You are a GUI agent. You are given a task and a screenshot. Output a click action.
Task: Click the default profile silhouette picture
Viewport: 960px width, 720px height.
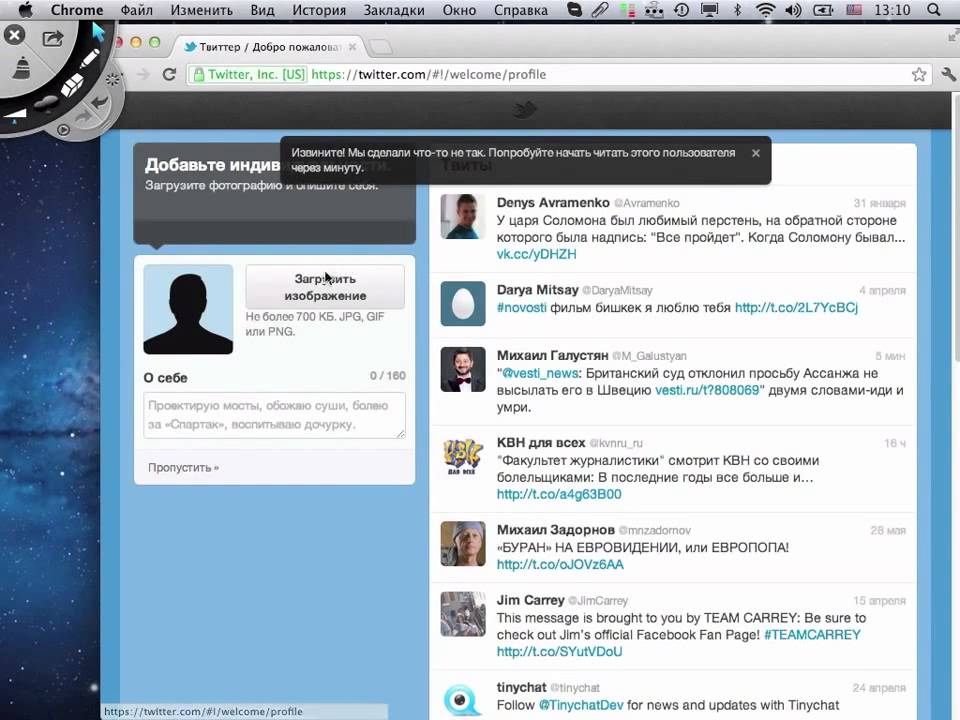coord(188,309)
